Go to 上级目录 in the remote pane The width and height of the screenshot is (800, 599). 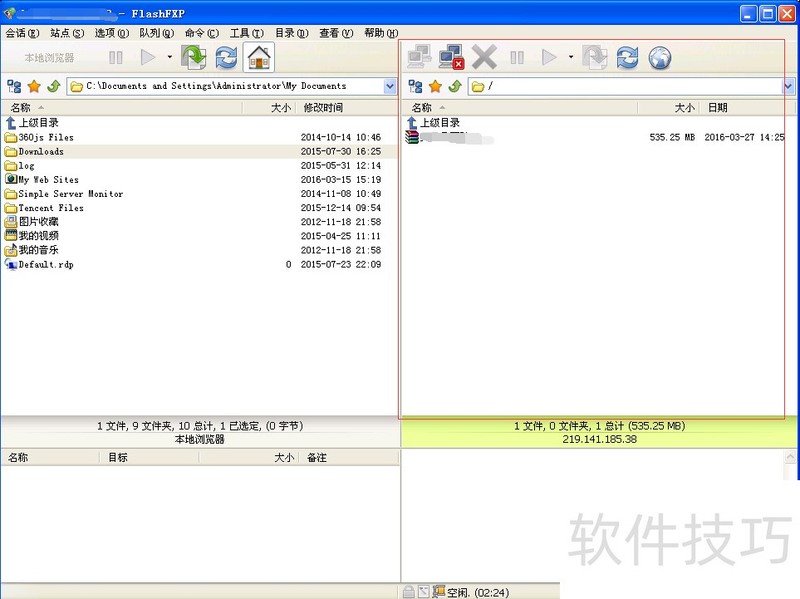[x=439, y=123]
